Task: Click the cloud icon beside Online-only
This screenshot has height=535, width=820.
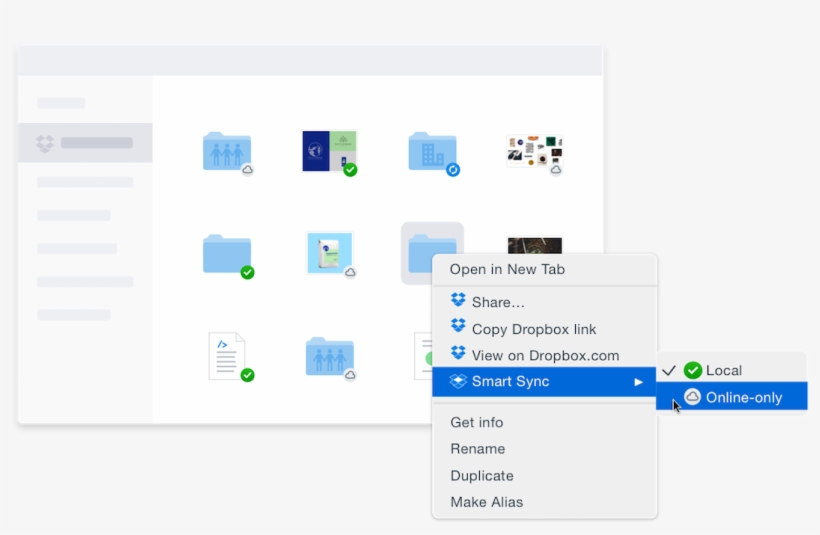Action: [692, 396]
